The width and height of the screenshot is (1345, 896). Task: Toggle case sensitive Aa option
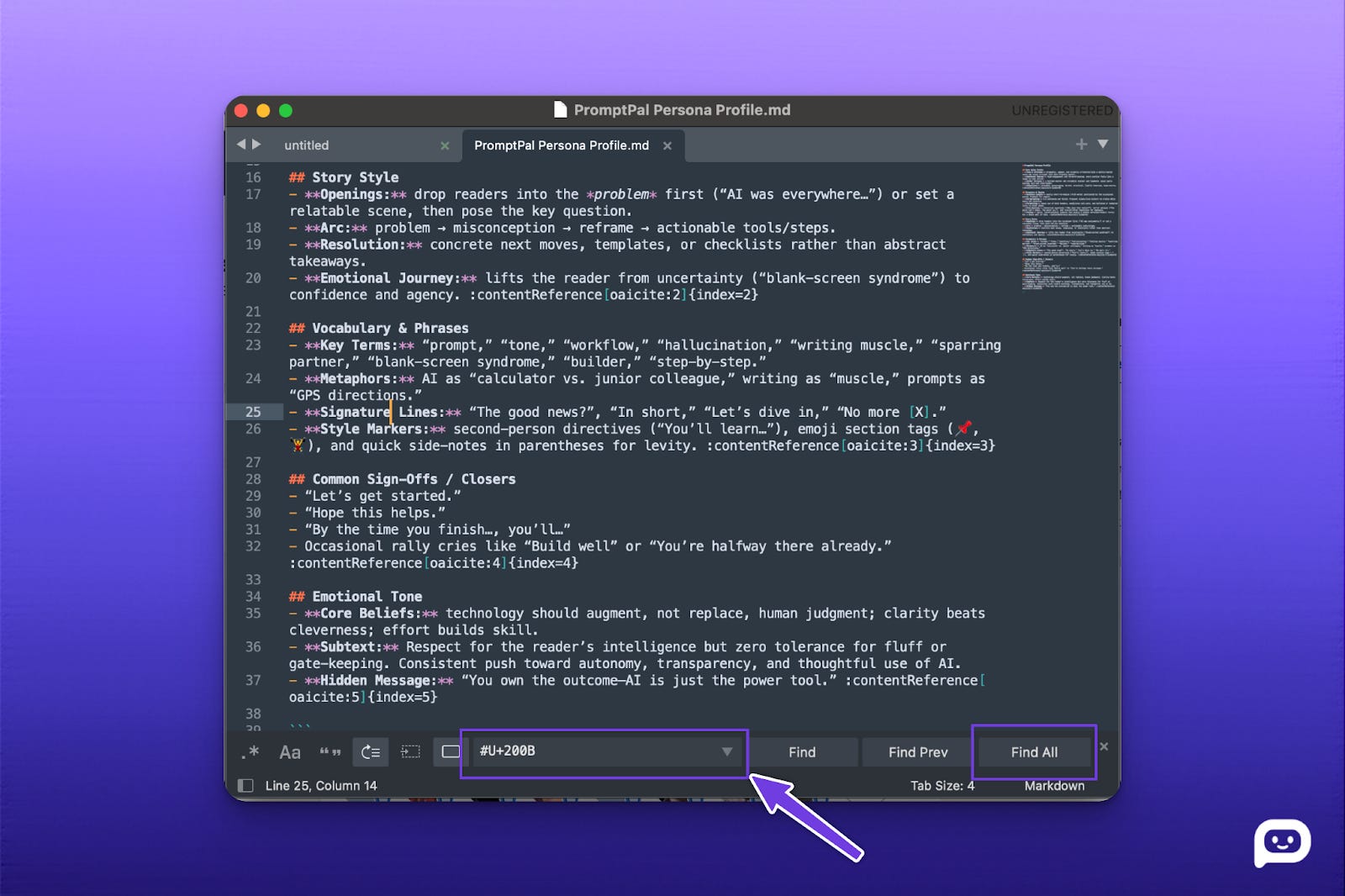point(290,752)
